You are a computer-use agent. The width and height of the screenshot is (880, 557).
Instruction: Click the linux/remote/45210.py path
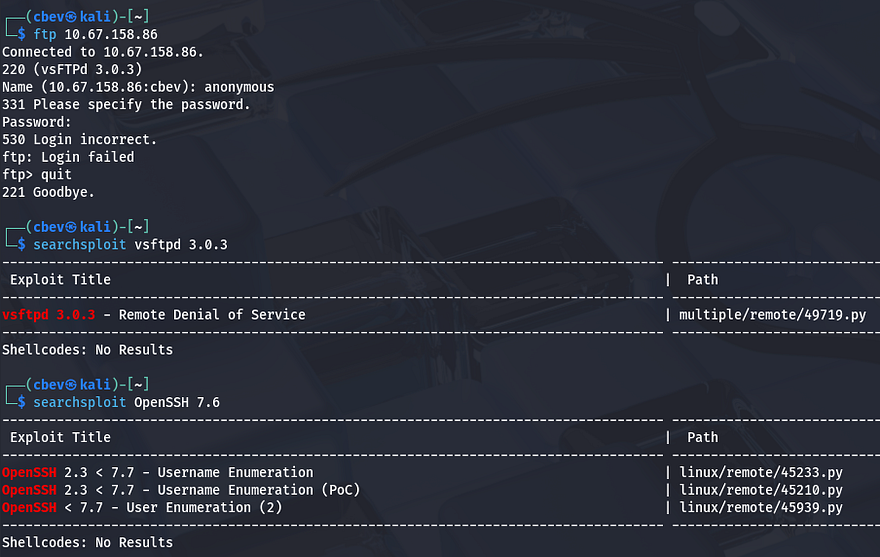[x=760, y=490]
